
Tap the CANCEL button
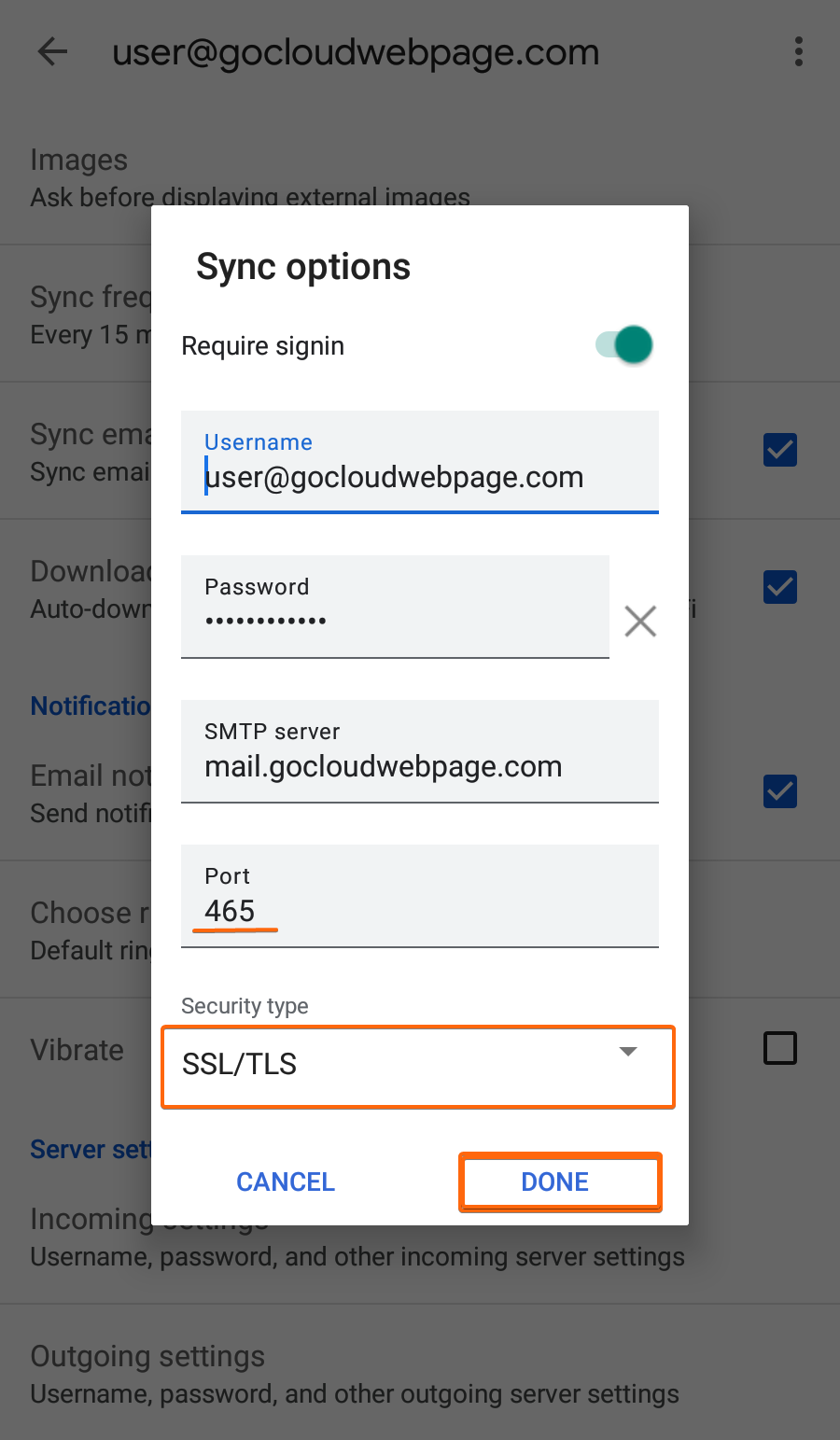click(x=286, y=1181)
